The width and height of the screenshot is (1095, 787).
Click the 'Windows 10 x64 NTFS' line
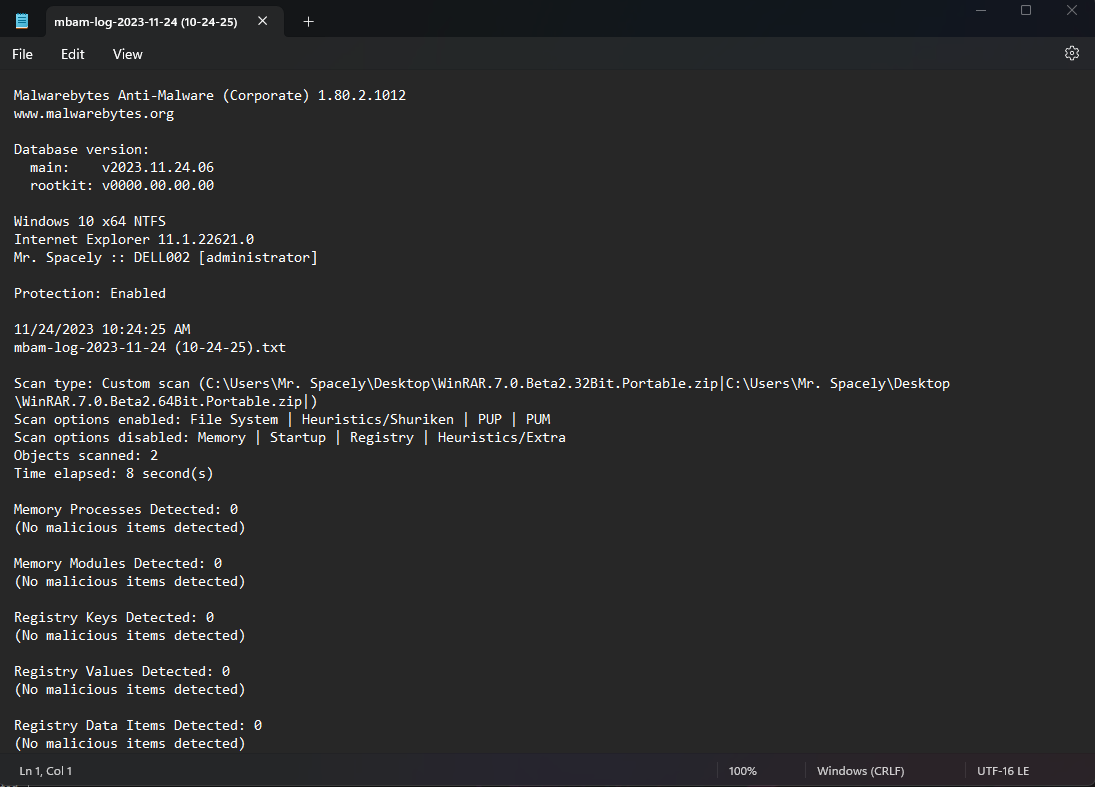tap(89, 221)
